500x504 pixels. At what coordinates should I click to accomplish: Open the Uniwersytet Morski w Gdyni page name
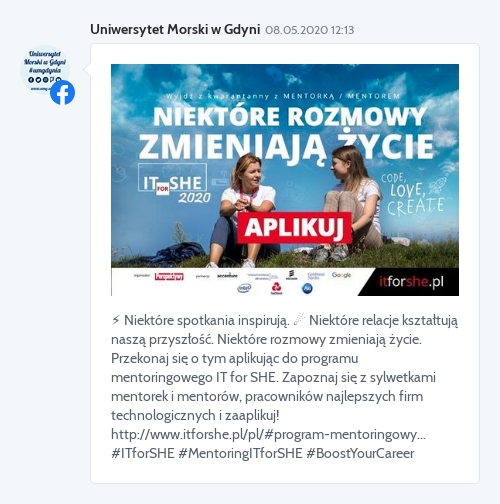175,30
